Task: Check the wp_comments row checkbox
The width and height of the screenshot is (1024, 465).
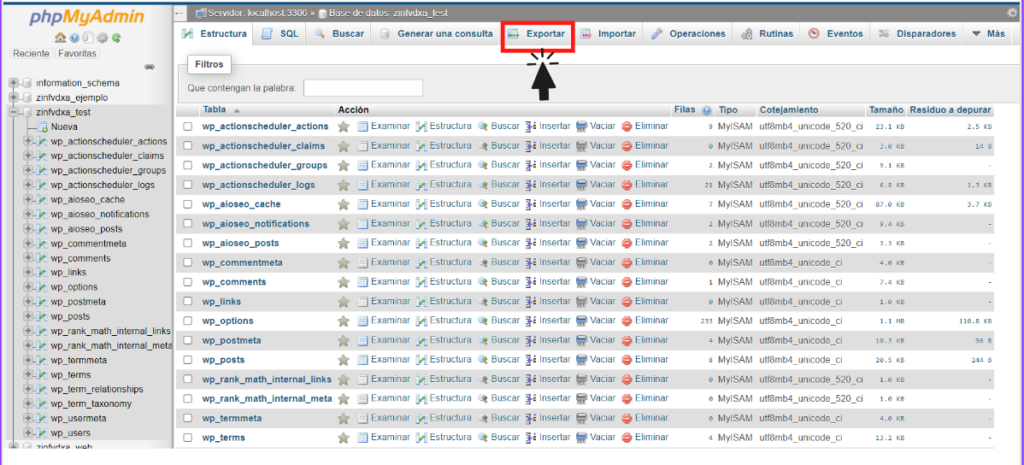Action: click(x=188, y=282)
